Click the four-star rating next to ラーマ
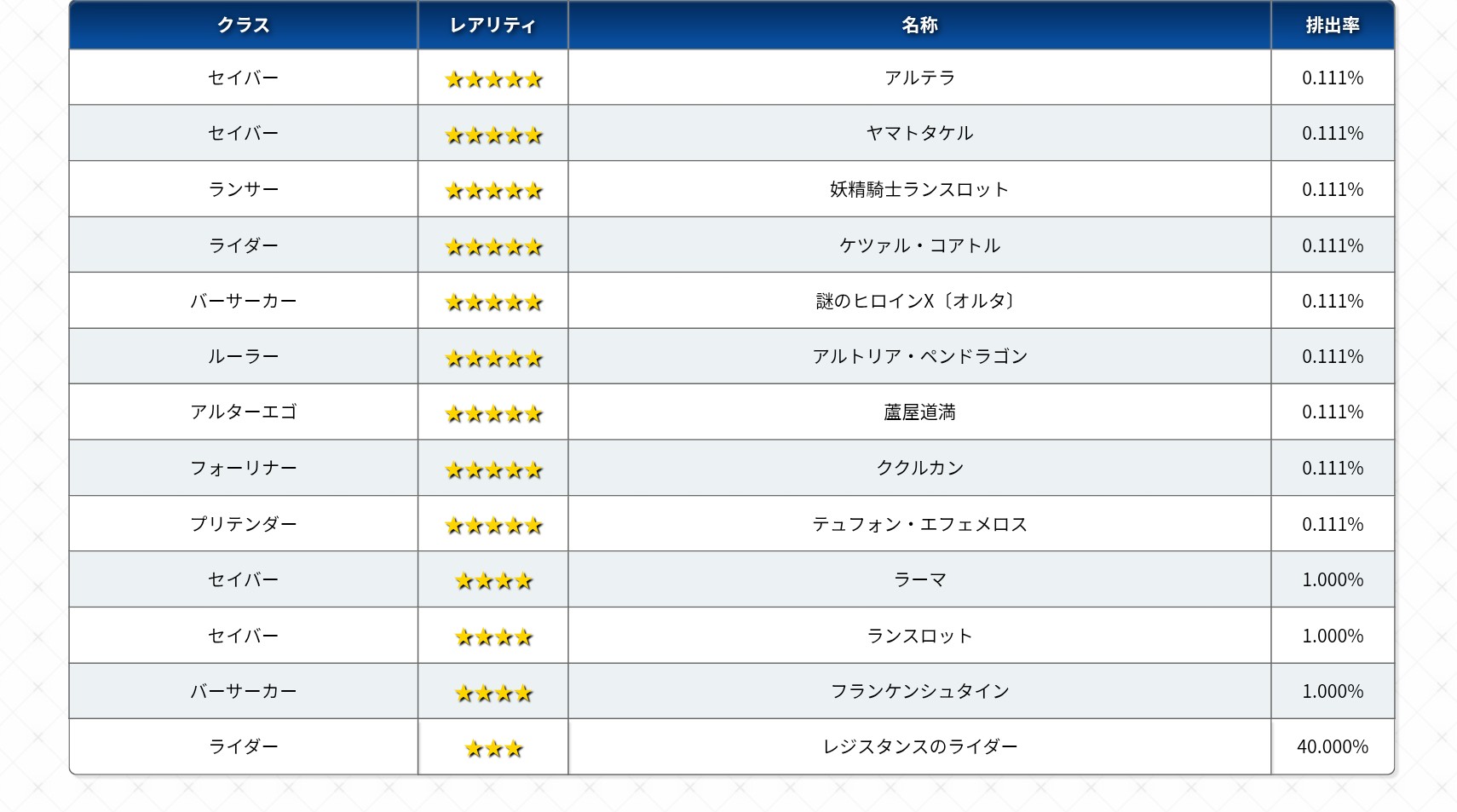Screen dimensions: 1457x812 [x=493, y=581]
